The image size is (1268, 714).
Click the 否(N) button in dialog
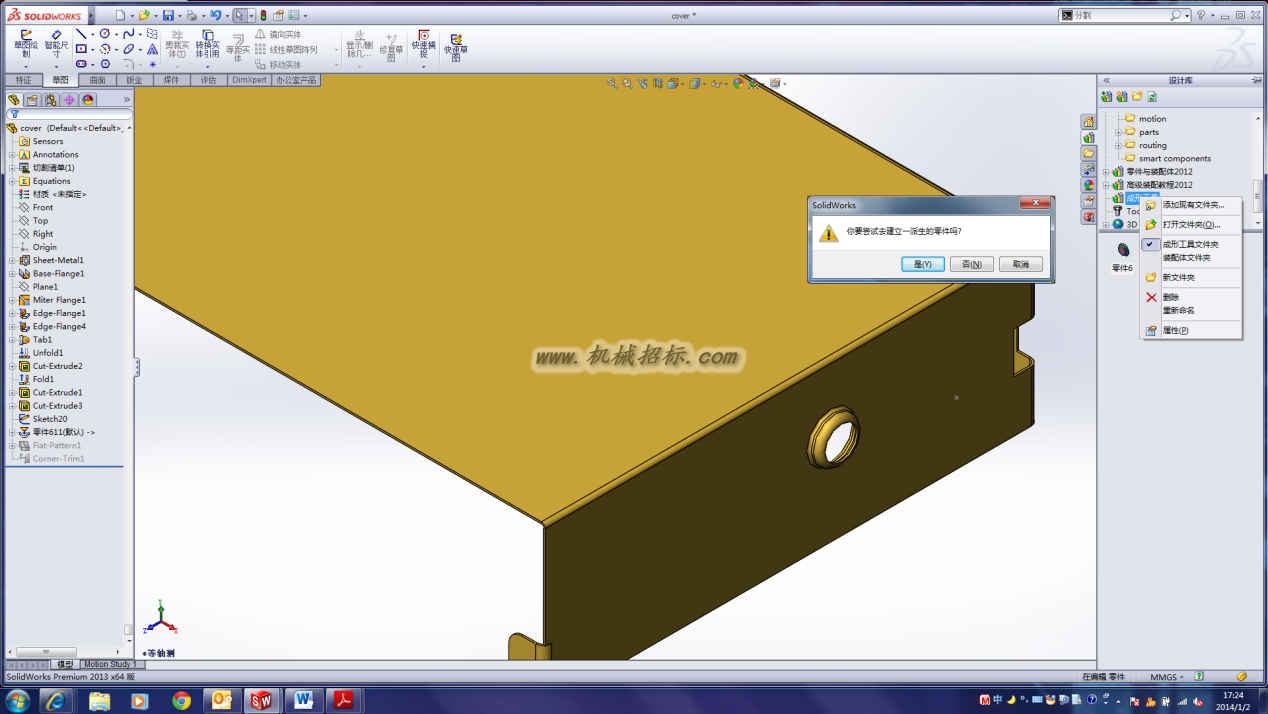[971, 264]
